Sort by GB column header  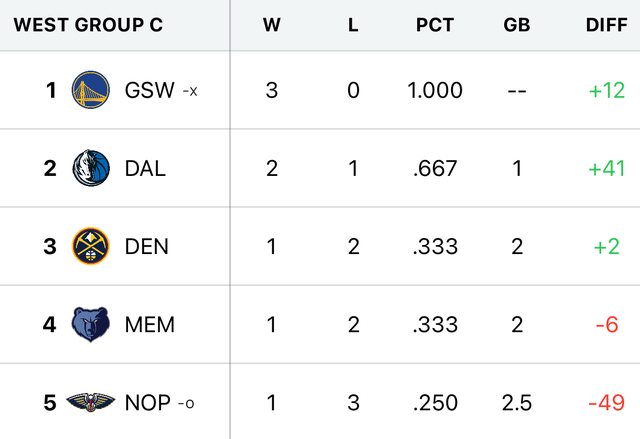point(517,25)
